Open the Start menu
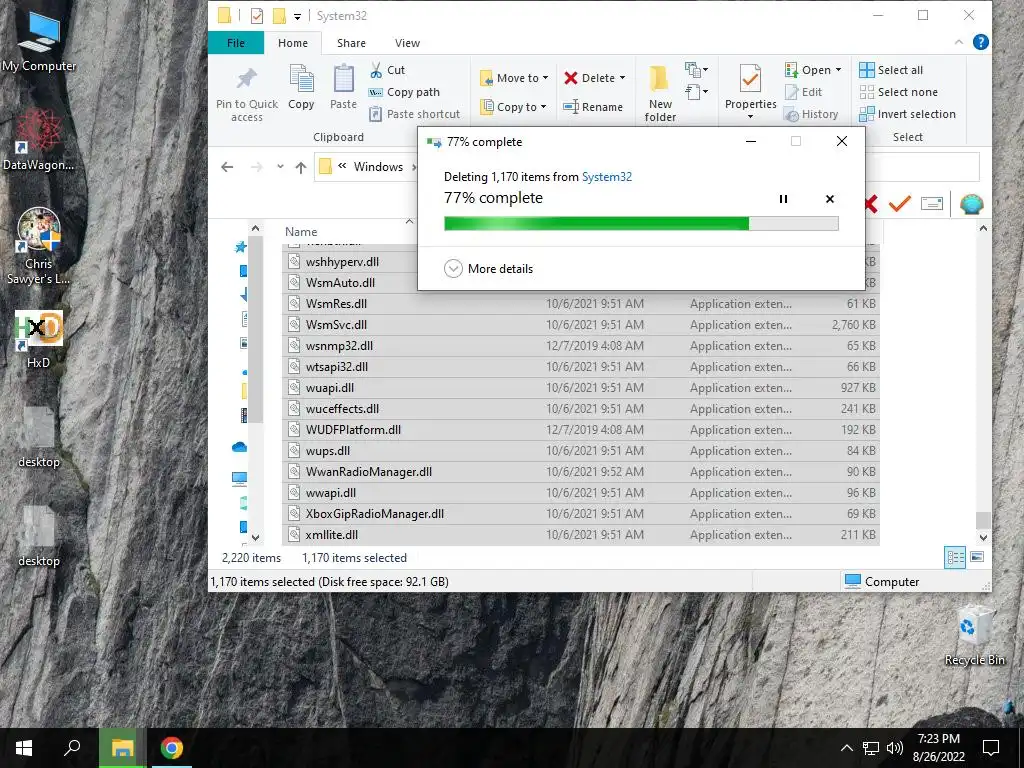This screenshot has width=1024, height=768. (x=24, y=748)
